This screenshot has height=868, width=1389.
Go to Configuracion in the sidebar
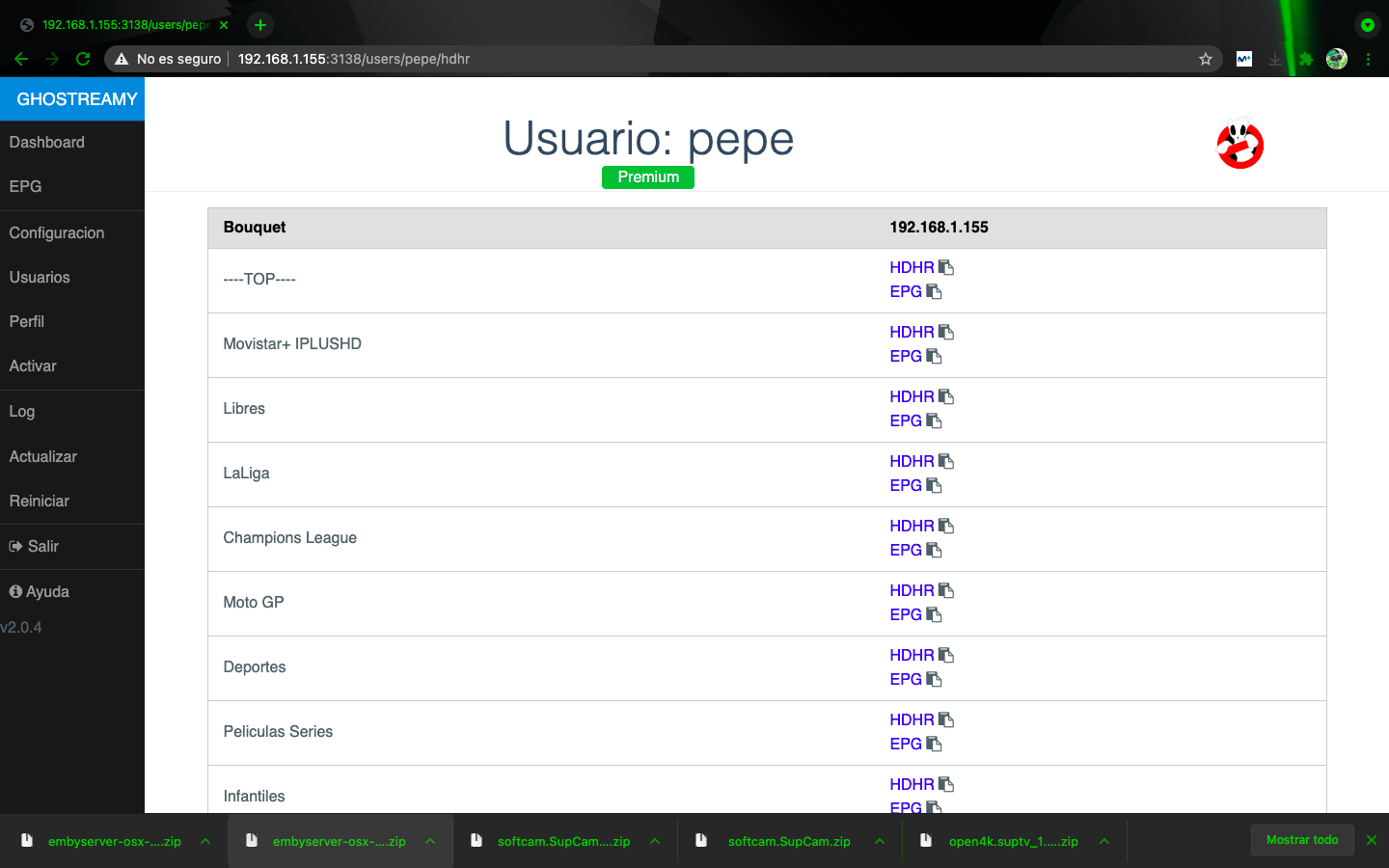(57, 232)
